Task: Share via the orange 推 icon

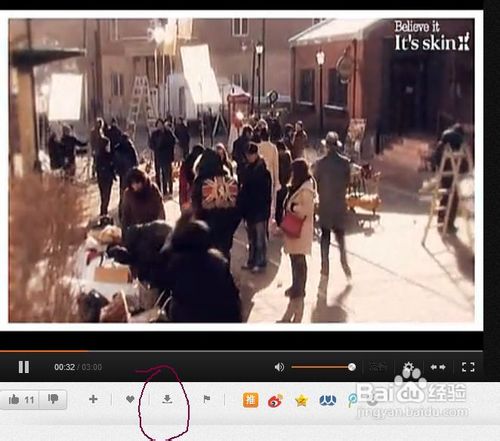Action: (250, 400)
